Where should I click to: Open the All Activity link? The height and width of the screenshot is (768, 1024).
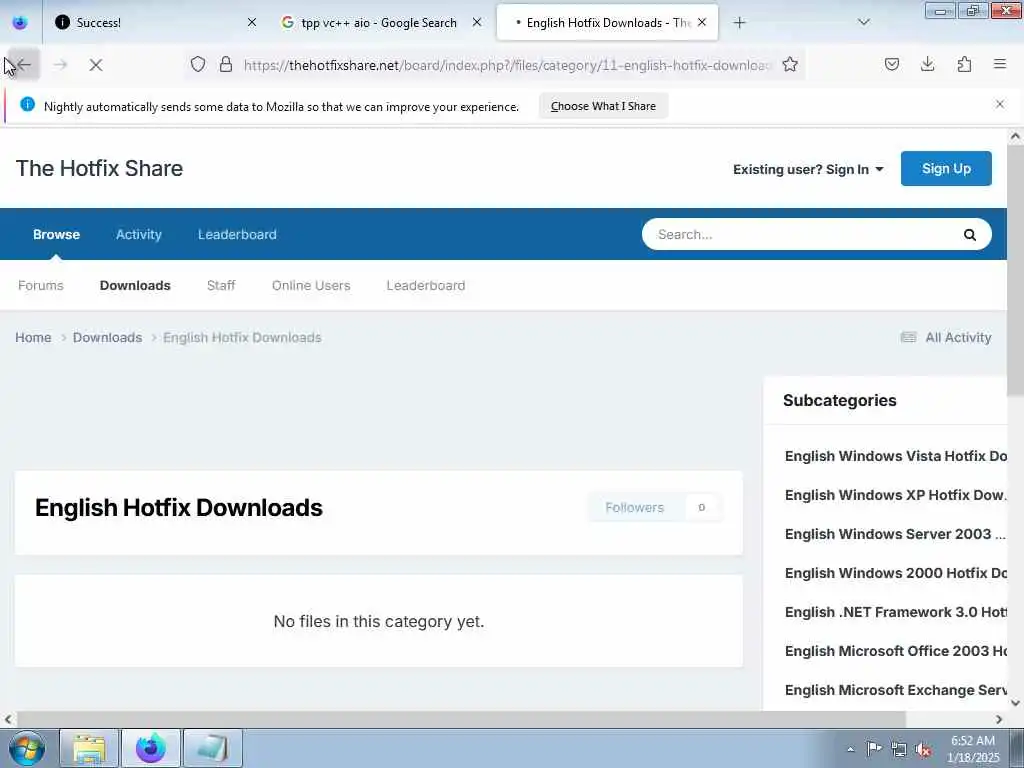(x=946, y=338)
